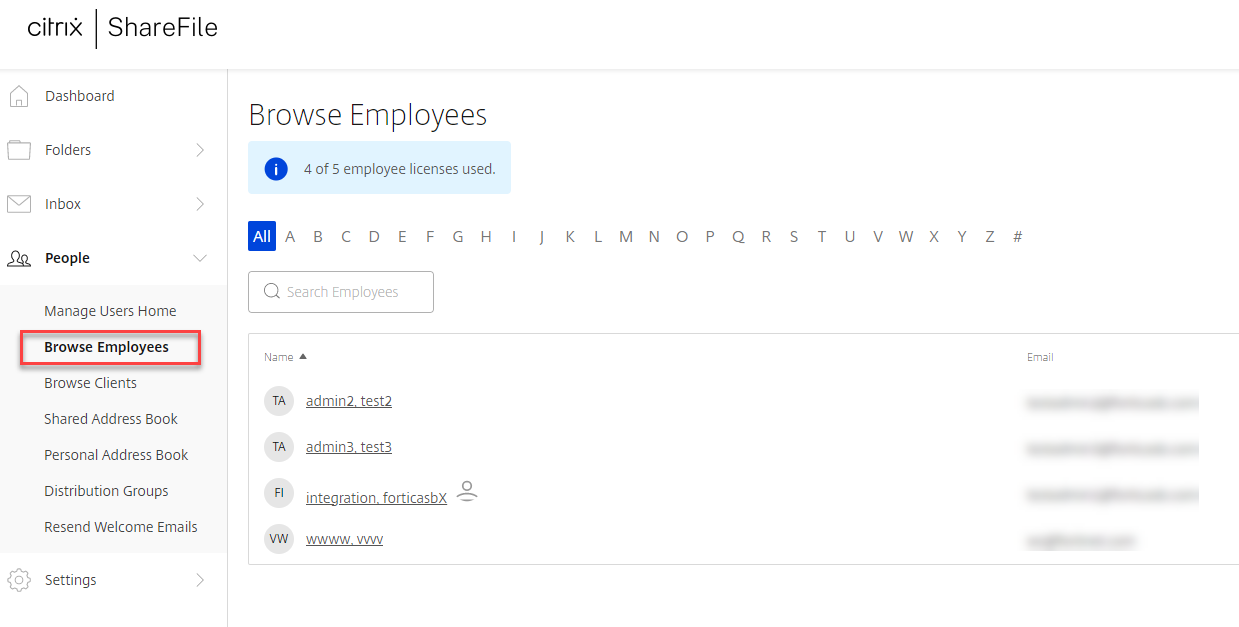Expand the Settings submenu chevron
The width and height of the screenshot is (1239, 627).
tap(200, 580)
